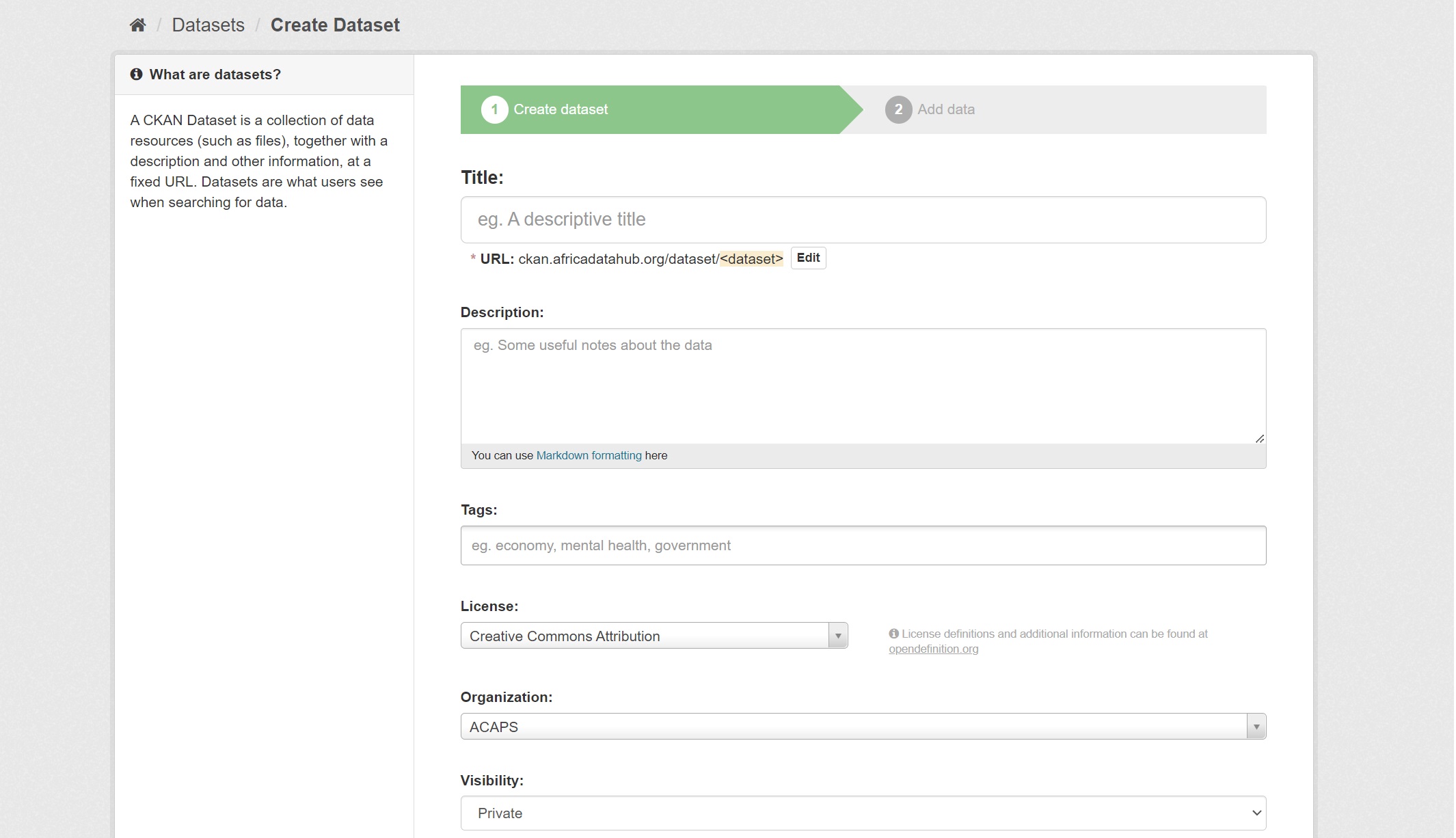Click the home icon in breadcrumb

137,25
